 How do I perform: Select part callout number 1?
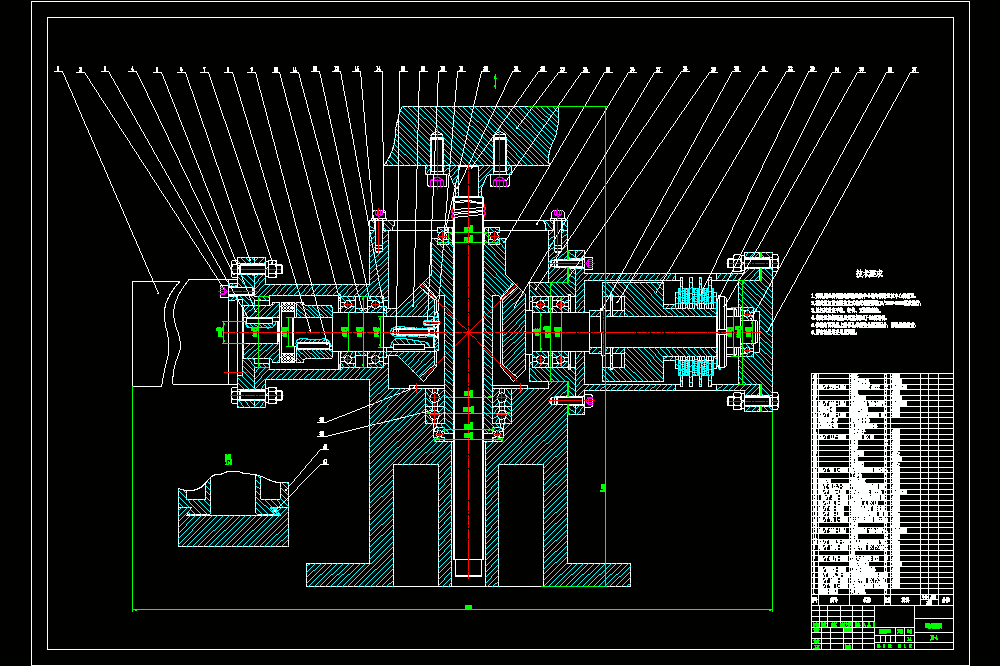(x=59, y=70)
